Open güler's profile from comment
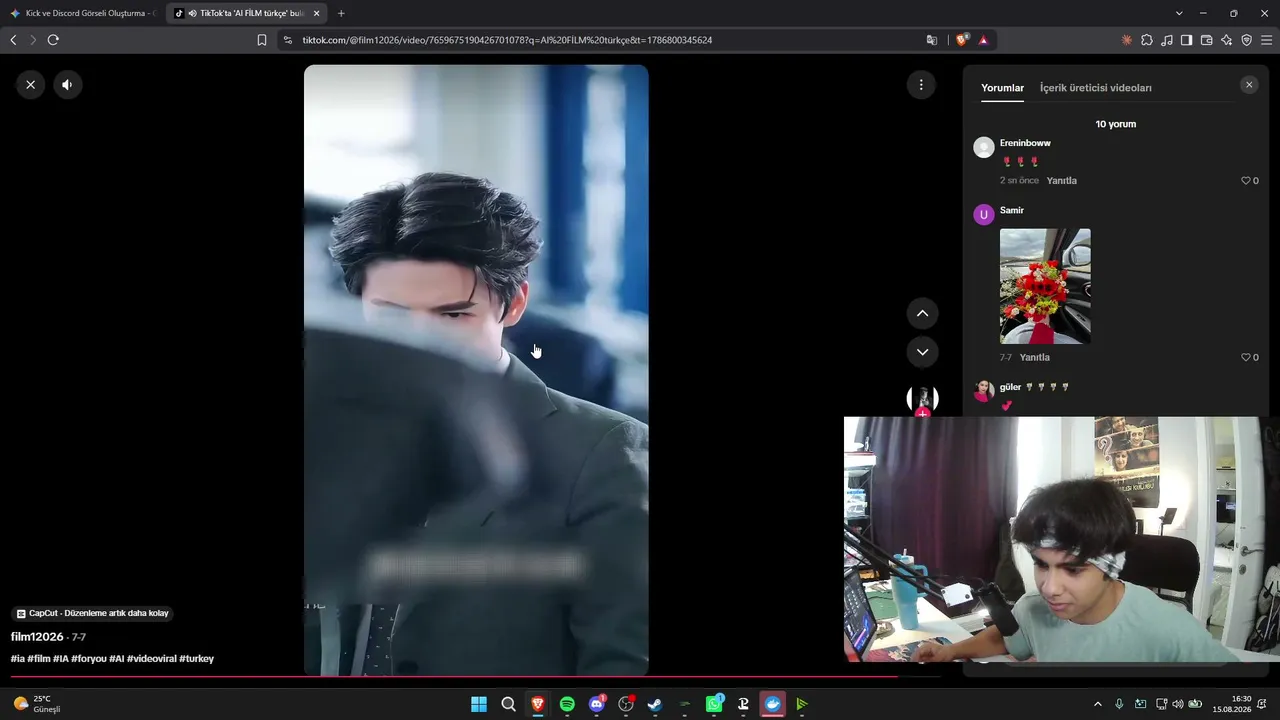 [1010, 387]
